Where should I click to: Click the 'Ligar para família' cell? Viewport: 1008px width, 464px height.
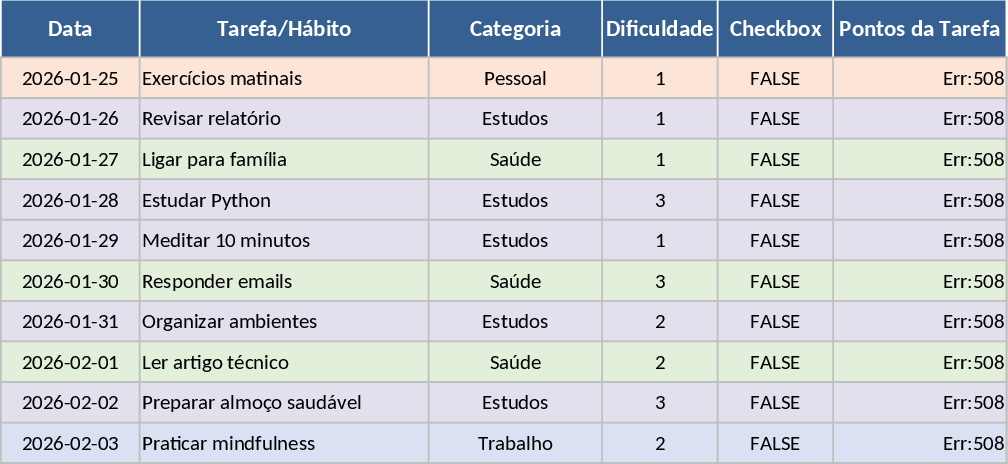tap(284, 159)
